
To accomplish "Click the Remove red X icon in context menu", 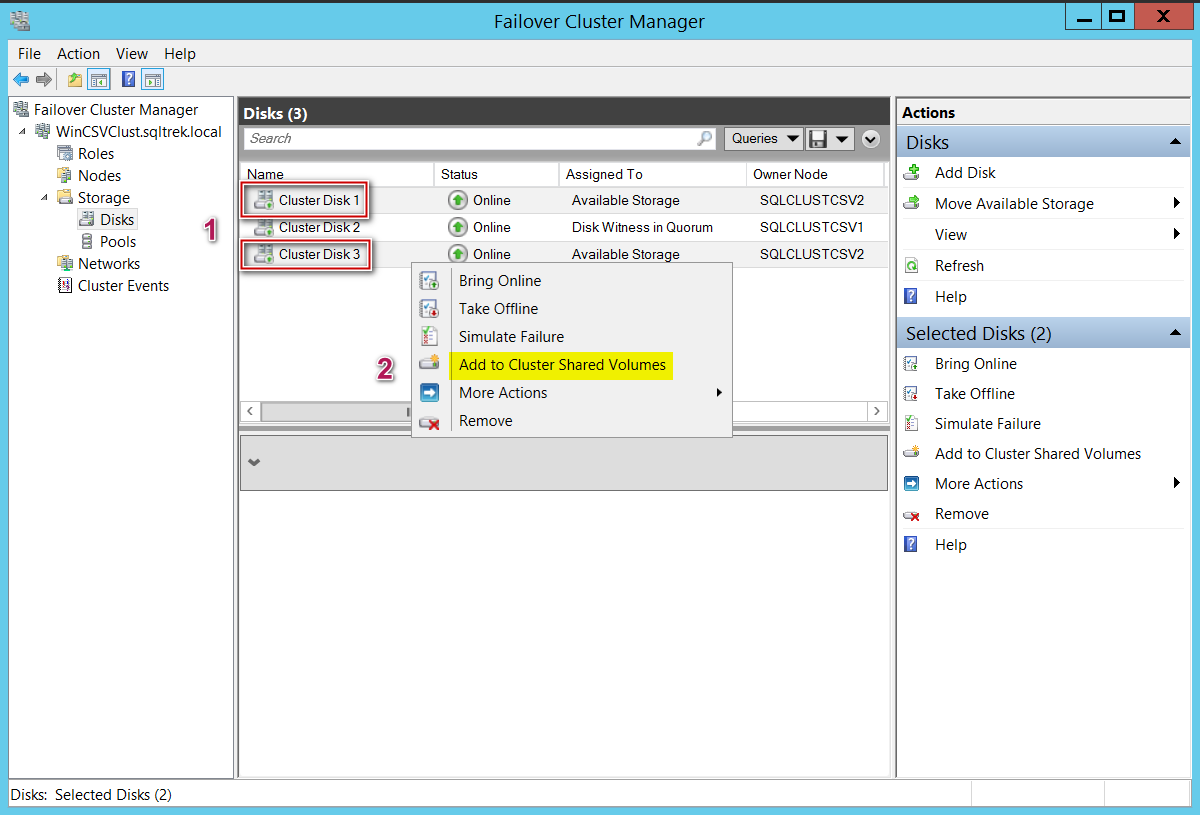I will 429,422.
